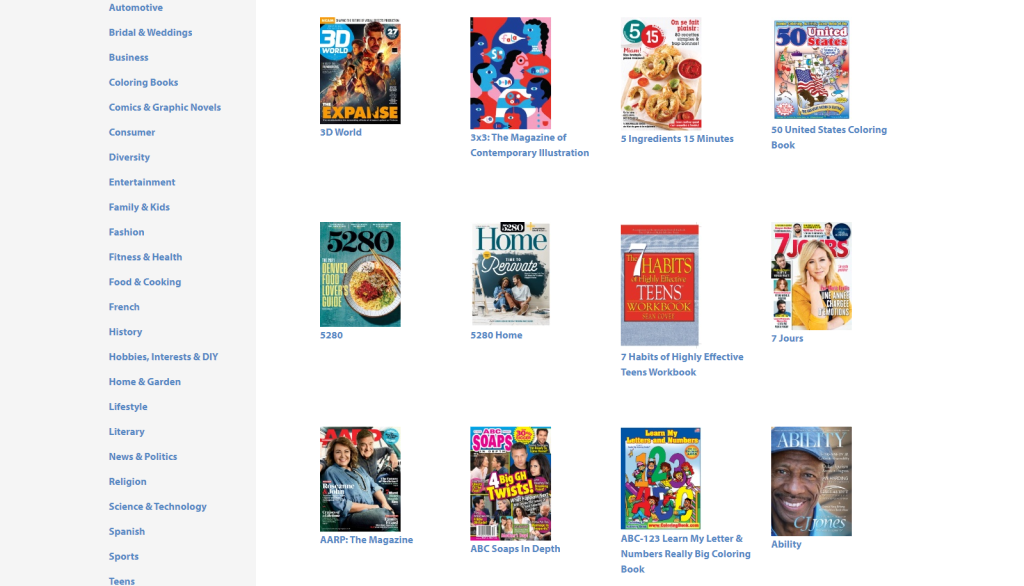Select the Hobbies, Interests & DIY category

click(163, 357)
